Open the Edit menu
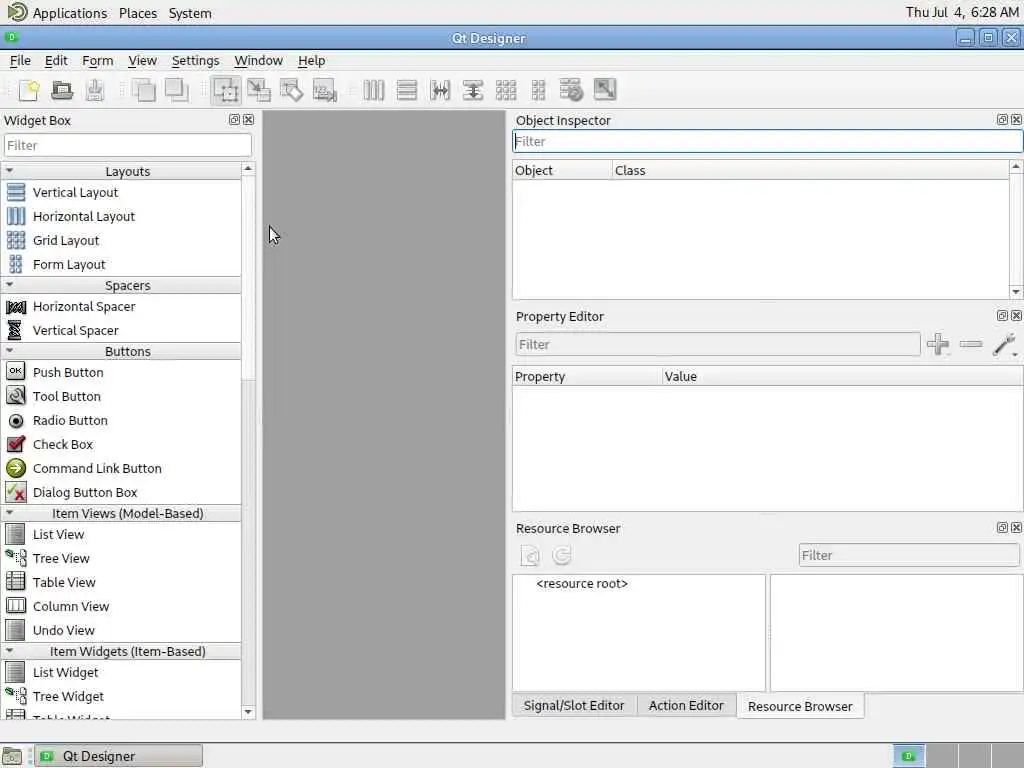 pos(56,61)
